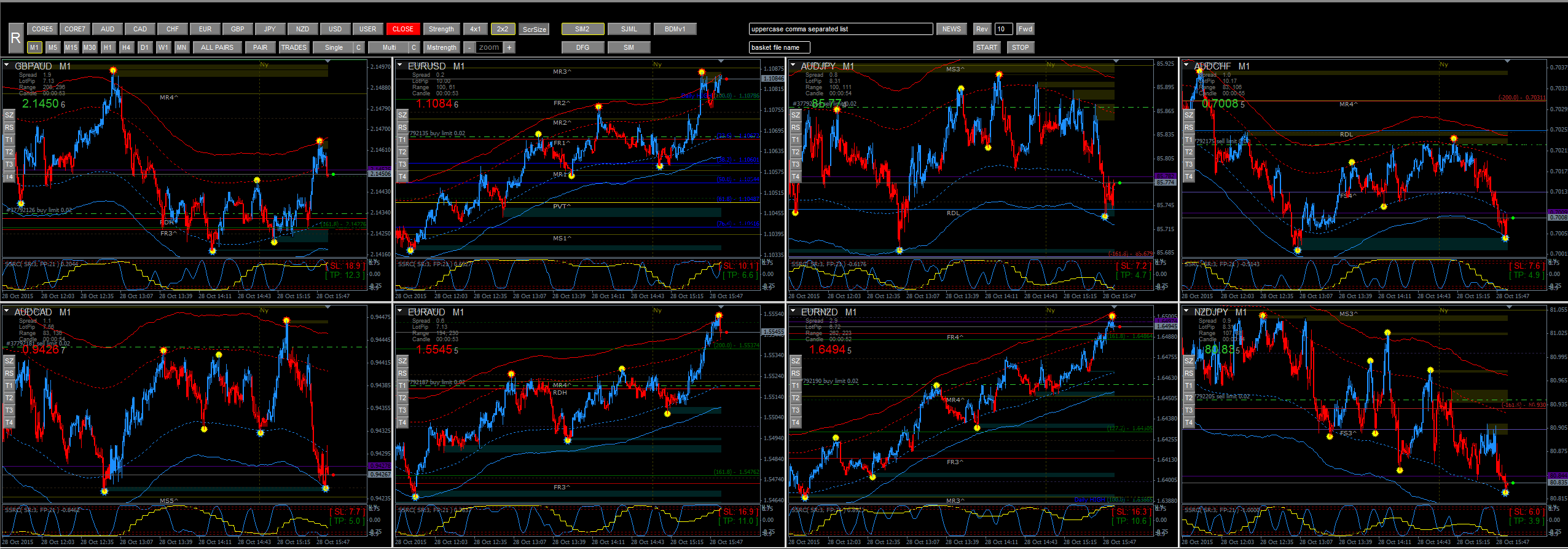The image size is (1568, 549).
Task: Open the Strength panel
Action: 441,29
